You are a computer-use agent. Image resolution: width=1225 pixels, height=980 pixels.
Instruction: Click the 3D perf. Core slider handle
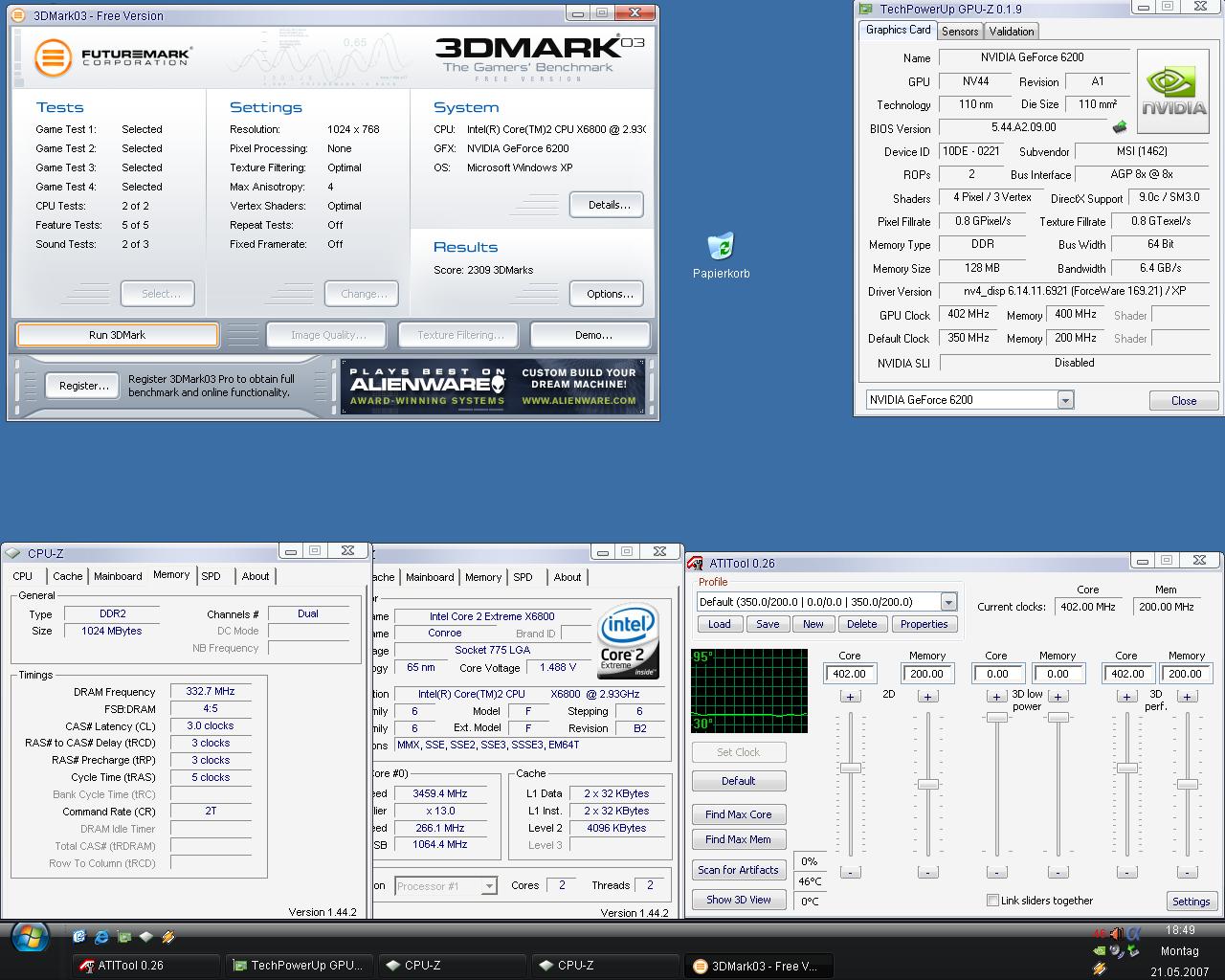tap(1127, 768)
